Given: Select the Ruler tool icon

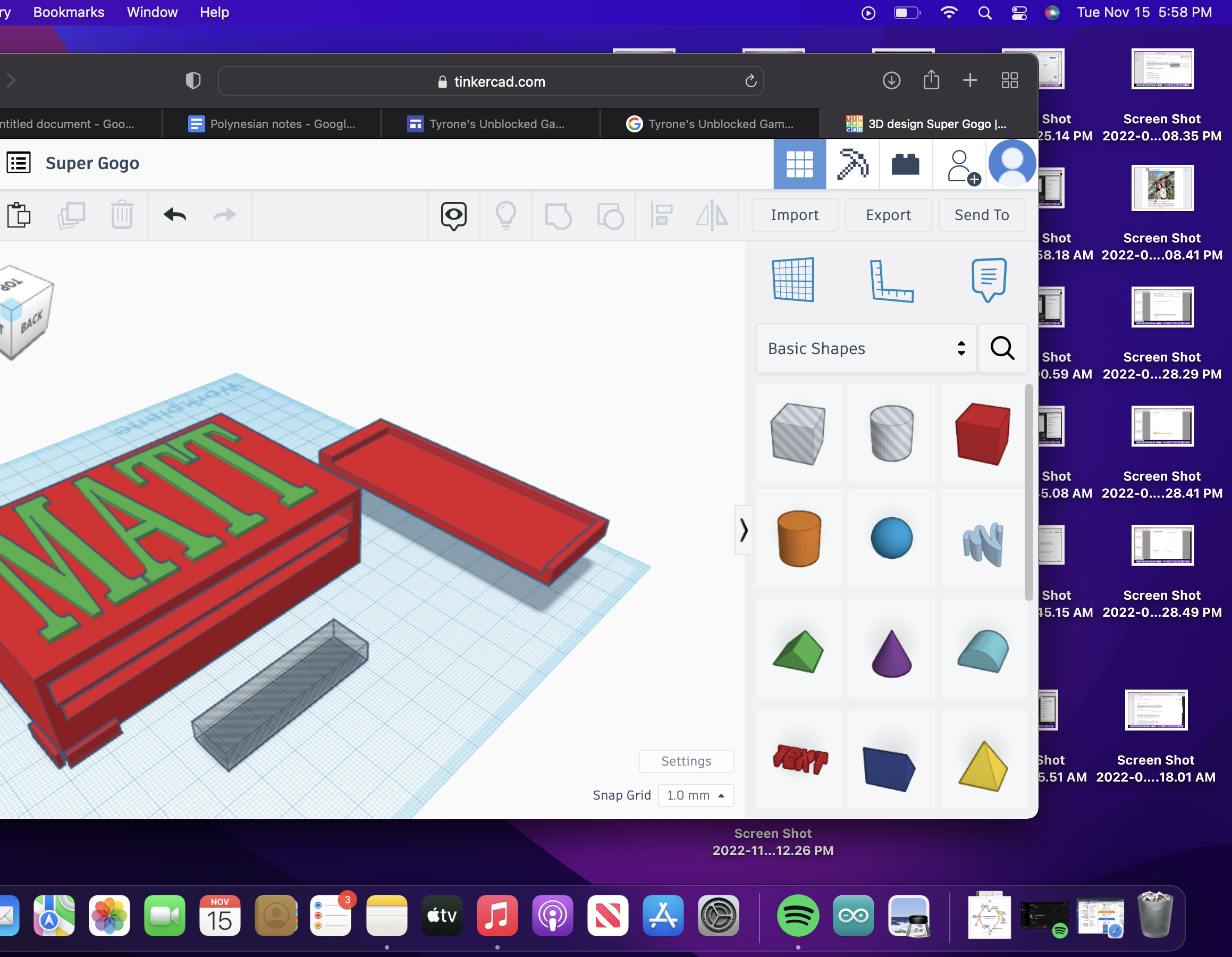Looking at the screenshot, I should pos(891,280).
